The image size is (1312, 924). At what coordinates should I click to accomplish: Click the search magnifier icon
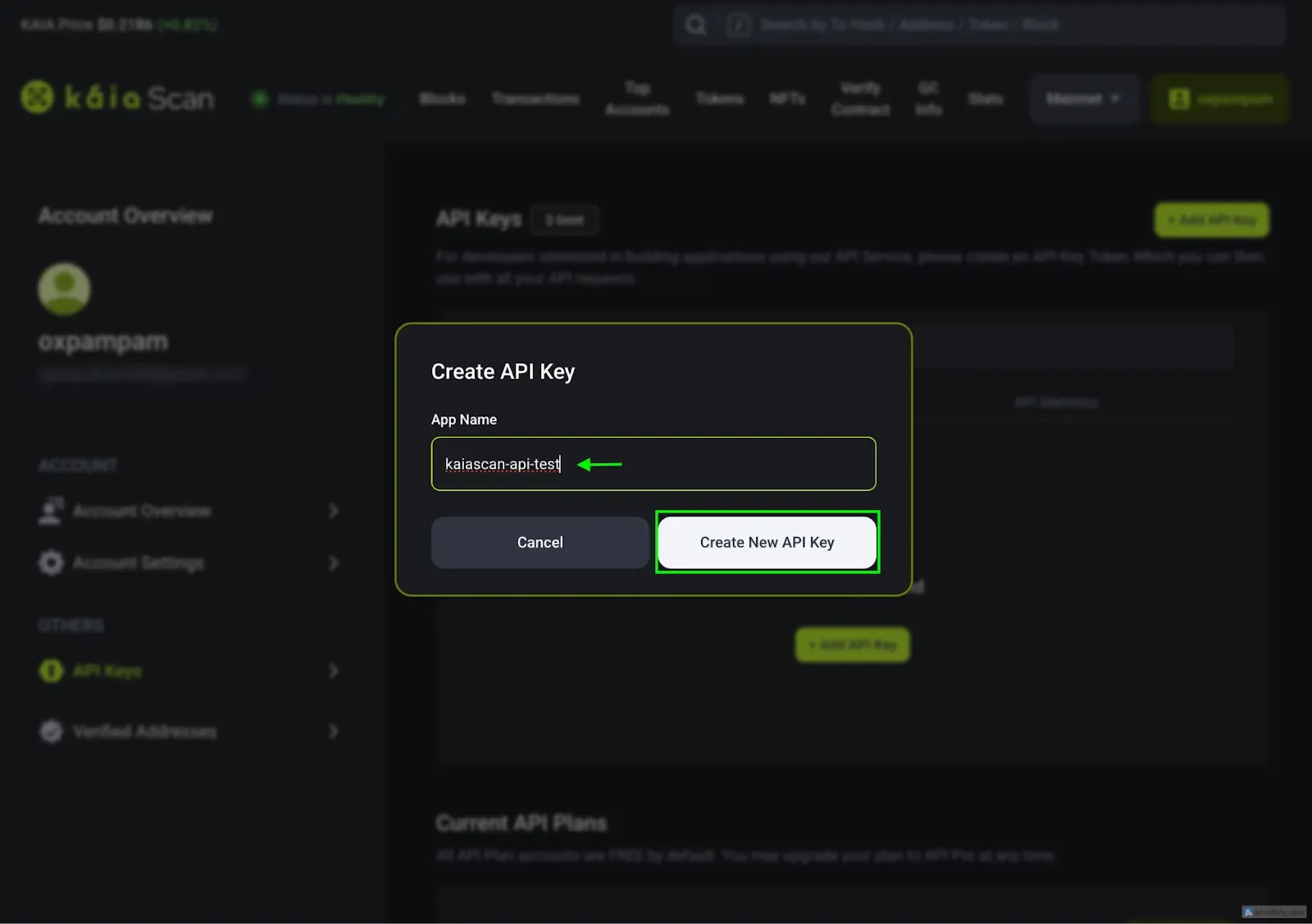click(x=696, y=25)
